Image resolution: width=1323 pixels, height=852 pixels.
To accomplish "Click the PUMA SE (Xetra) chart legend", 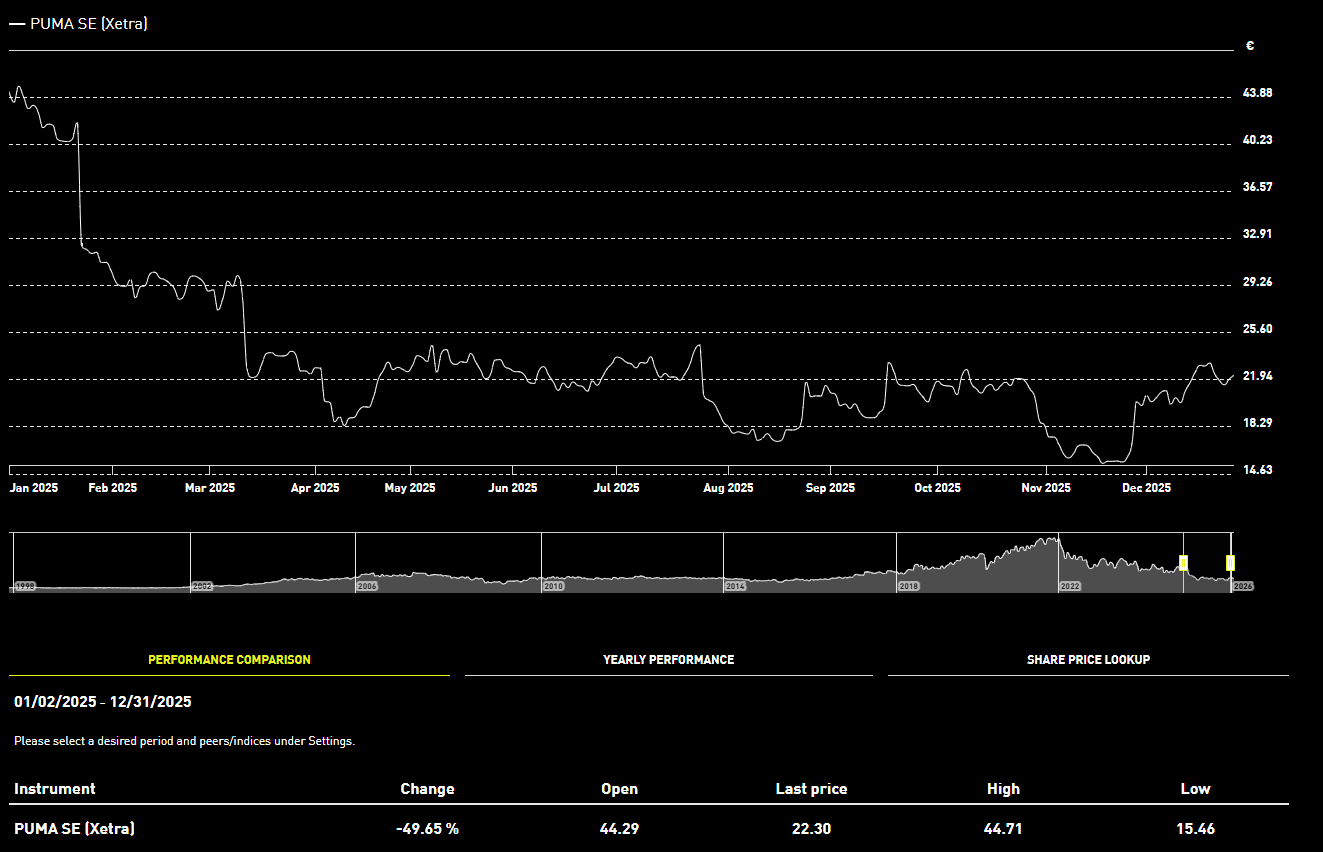I will pos(78,23).
